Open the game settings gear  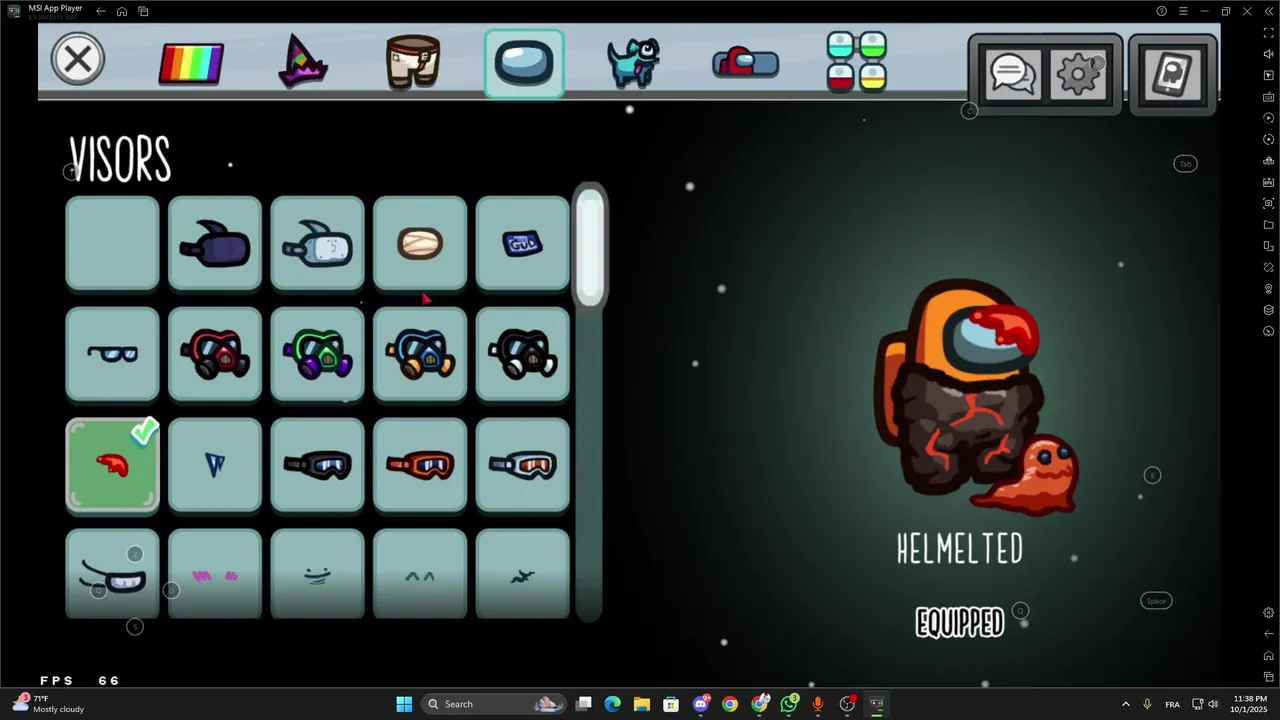[1079, 74]
